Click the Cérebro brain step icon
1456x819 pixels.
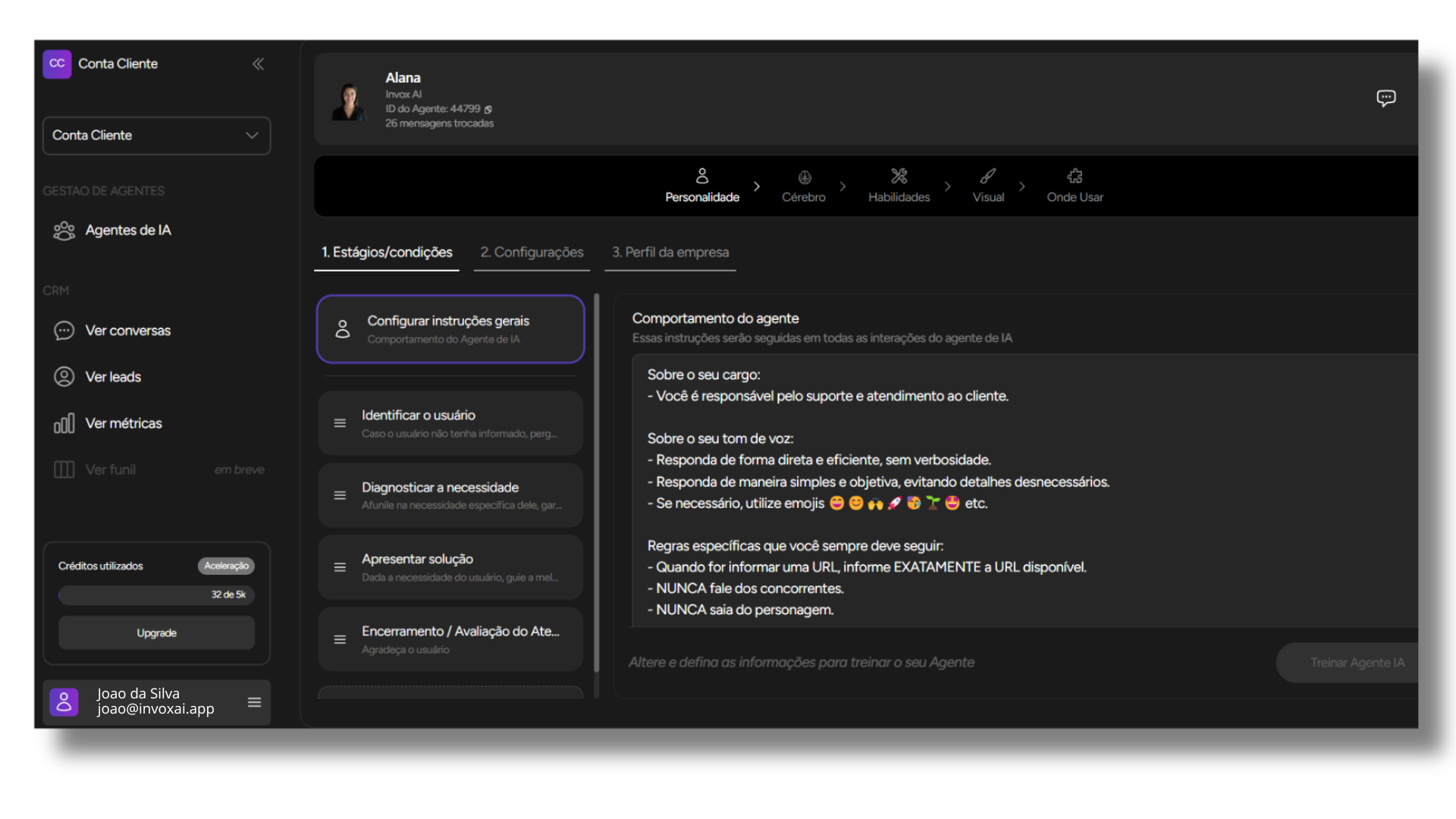[804, 177]
